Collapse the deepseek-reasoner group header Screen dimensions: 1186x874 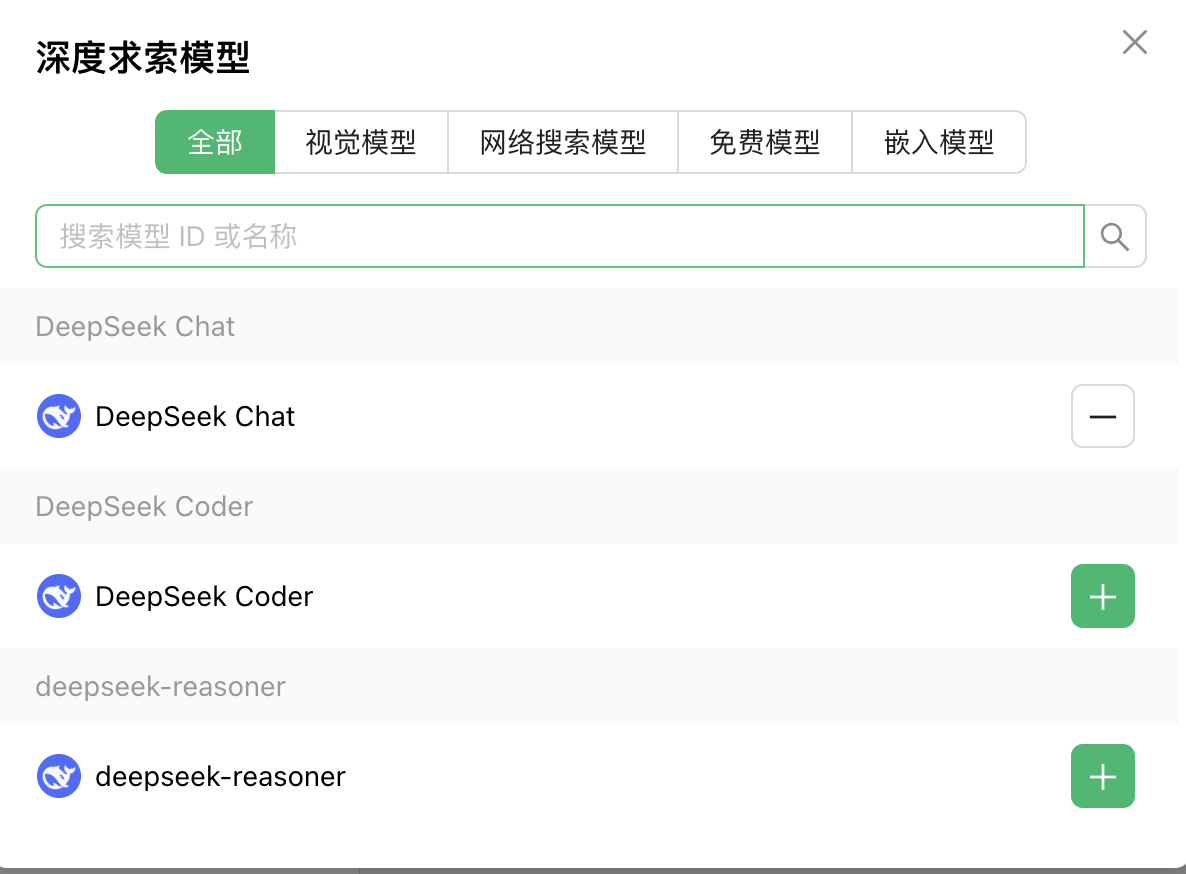[x=589, y=686]
